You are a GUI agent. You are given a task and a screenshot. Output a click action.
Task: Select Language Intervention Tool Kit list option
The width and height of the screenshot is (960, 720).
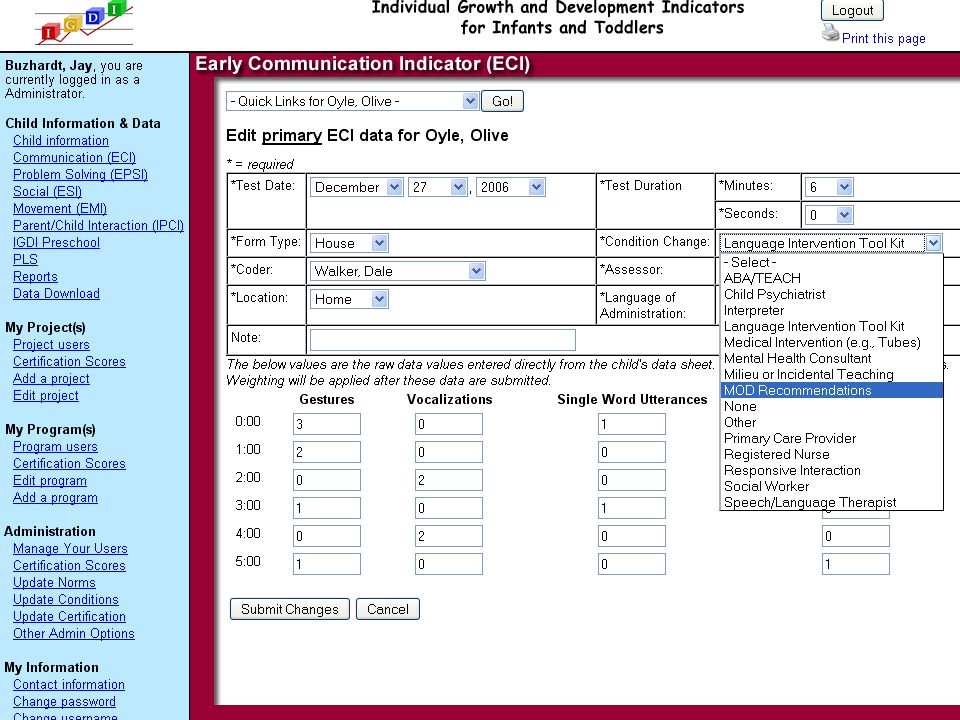[x=831, y=326]
